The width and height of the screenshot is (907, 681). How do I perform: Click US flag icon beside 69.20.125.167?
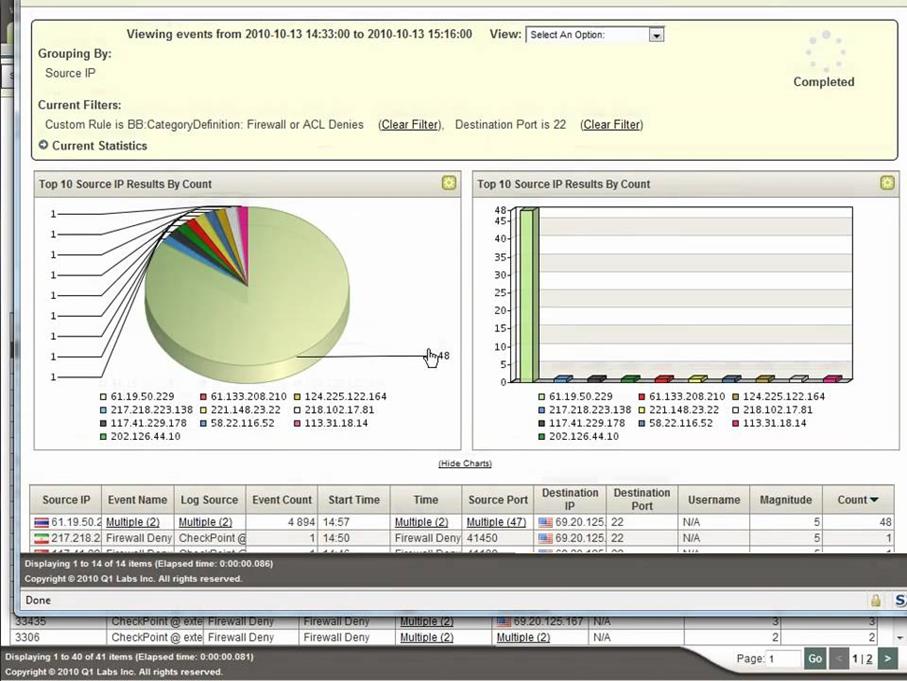(x=504, y=622)
